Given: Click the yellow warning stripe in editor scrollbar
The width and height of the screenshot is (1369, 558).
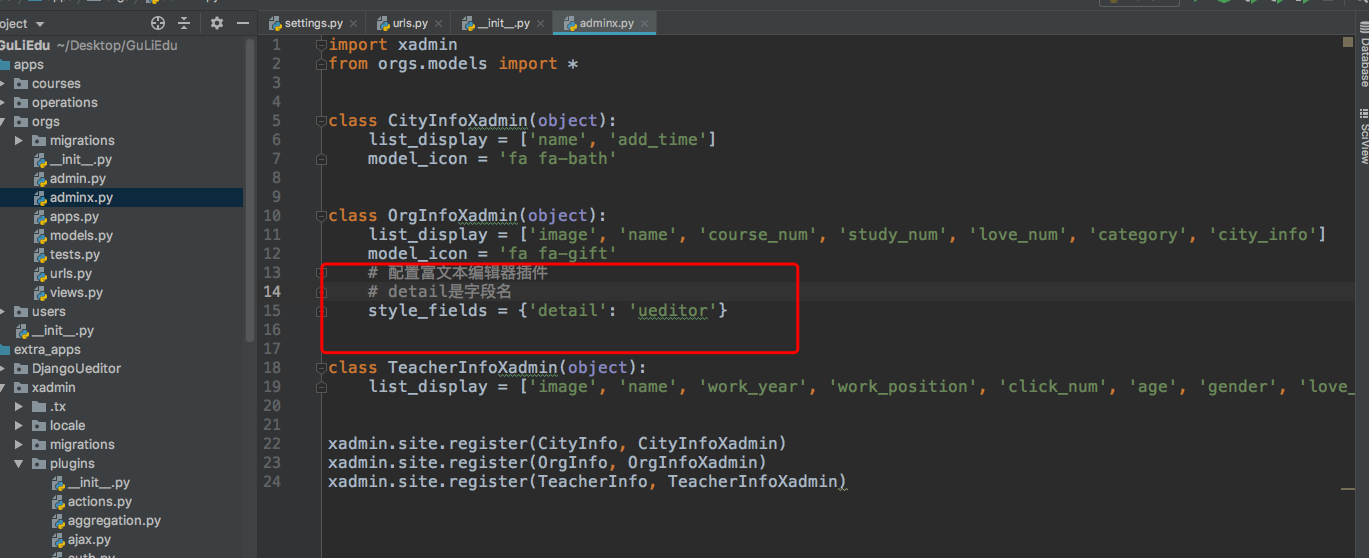Looking at the screenshot, I should pyautogui.click(x=1347, y=488).
